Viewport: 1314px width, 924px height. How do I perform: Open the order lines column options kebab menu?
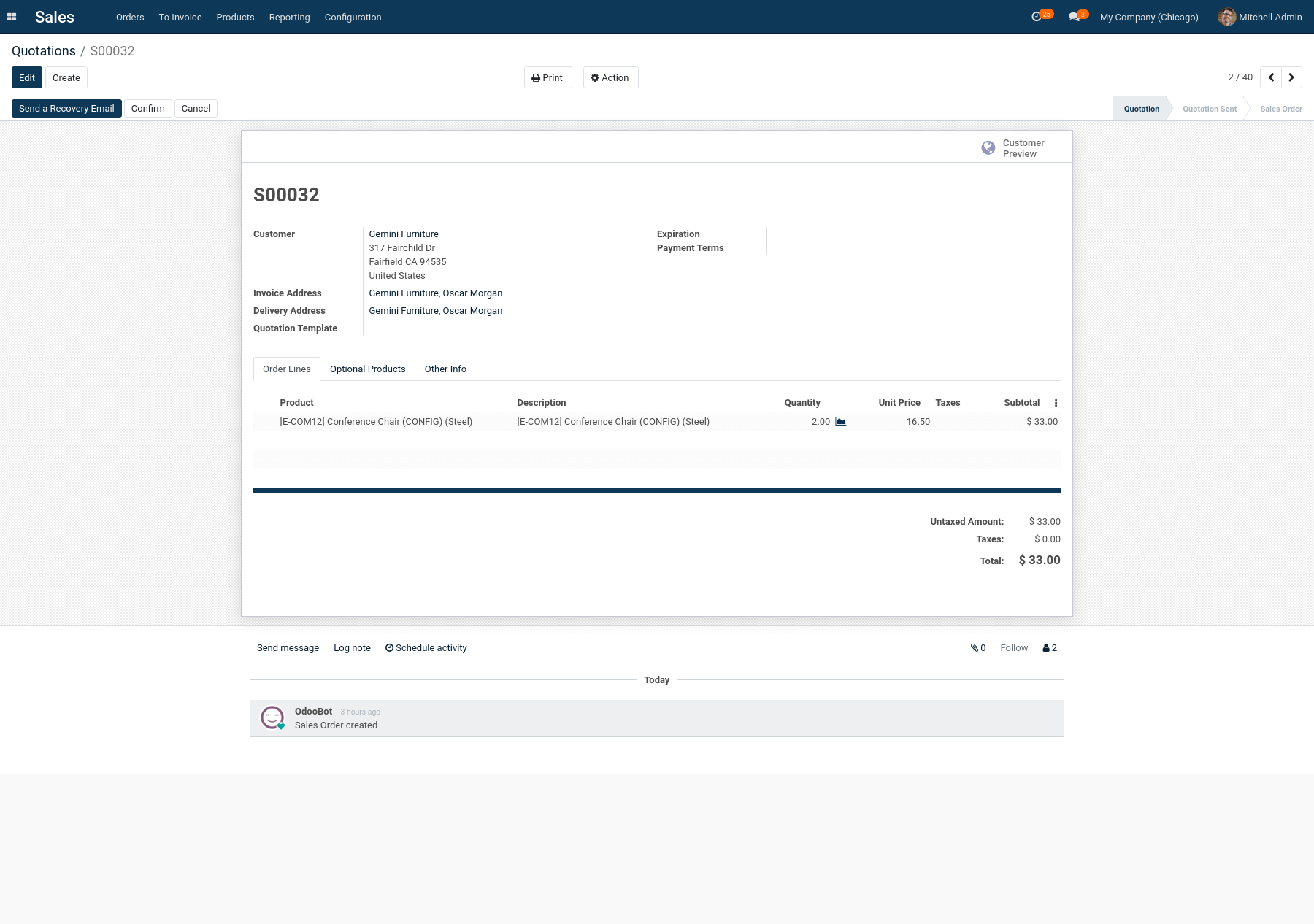coord(1056,402)
